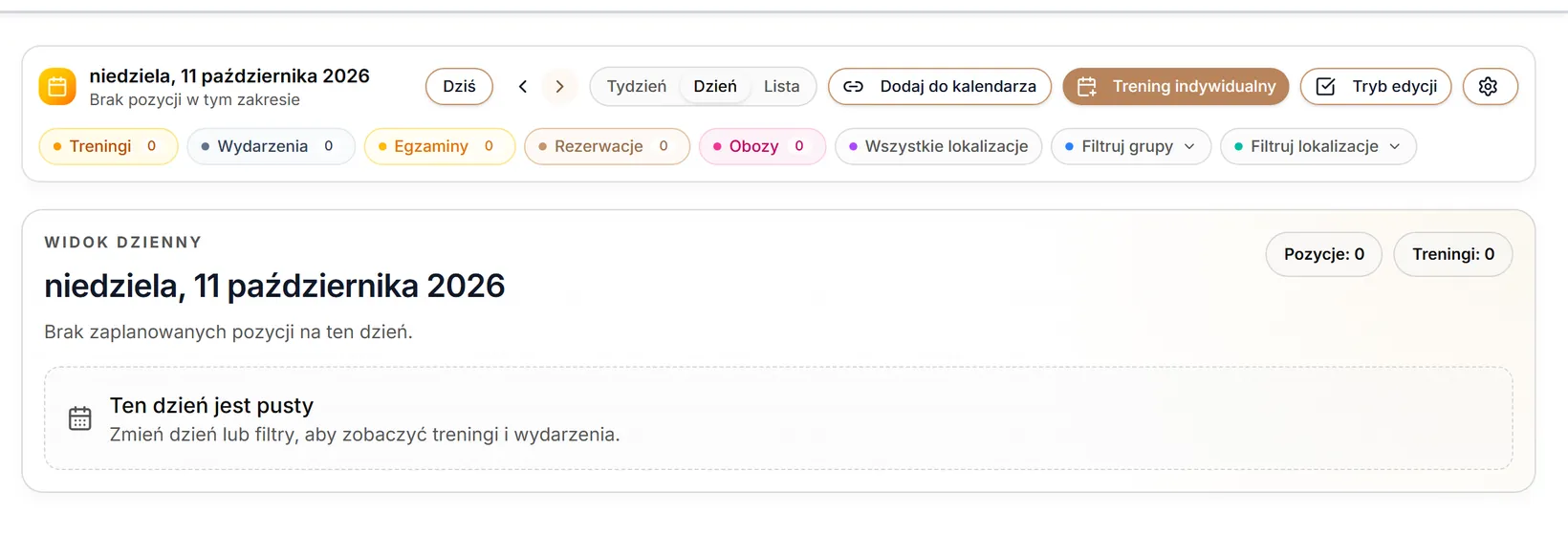Jump to today with Dziś button

[x=459, y=87]
